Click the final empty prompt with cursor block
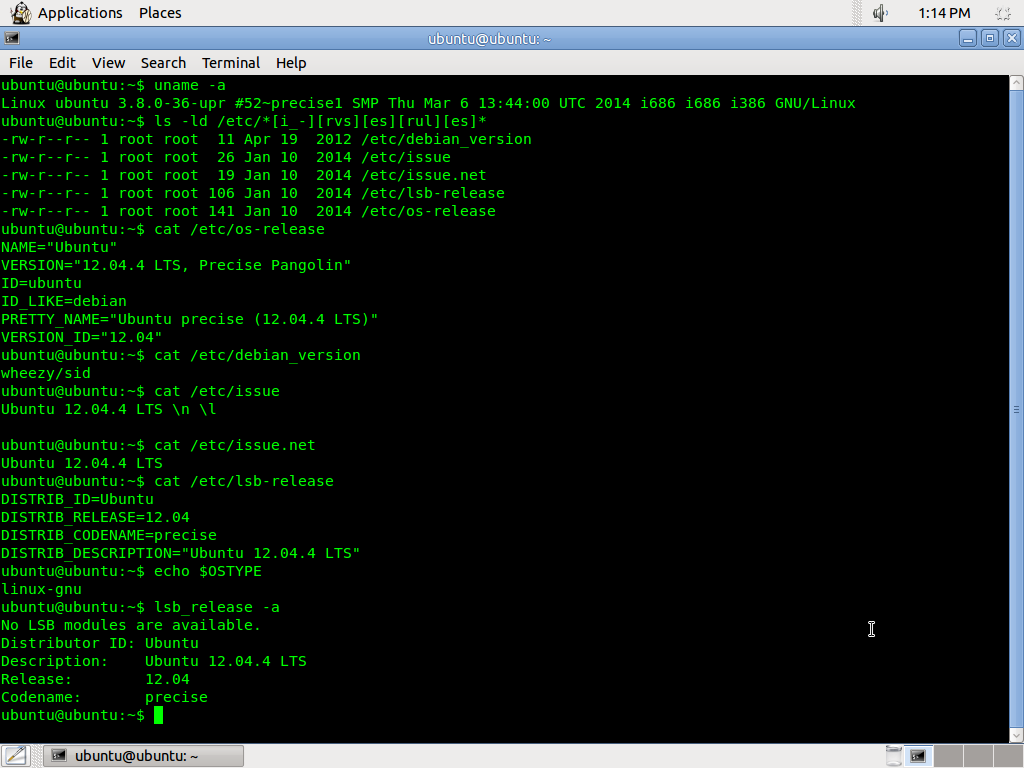The width and height of the screenshot is (1024, 768). tap(82, 716)
